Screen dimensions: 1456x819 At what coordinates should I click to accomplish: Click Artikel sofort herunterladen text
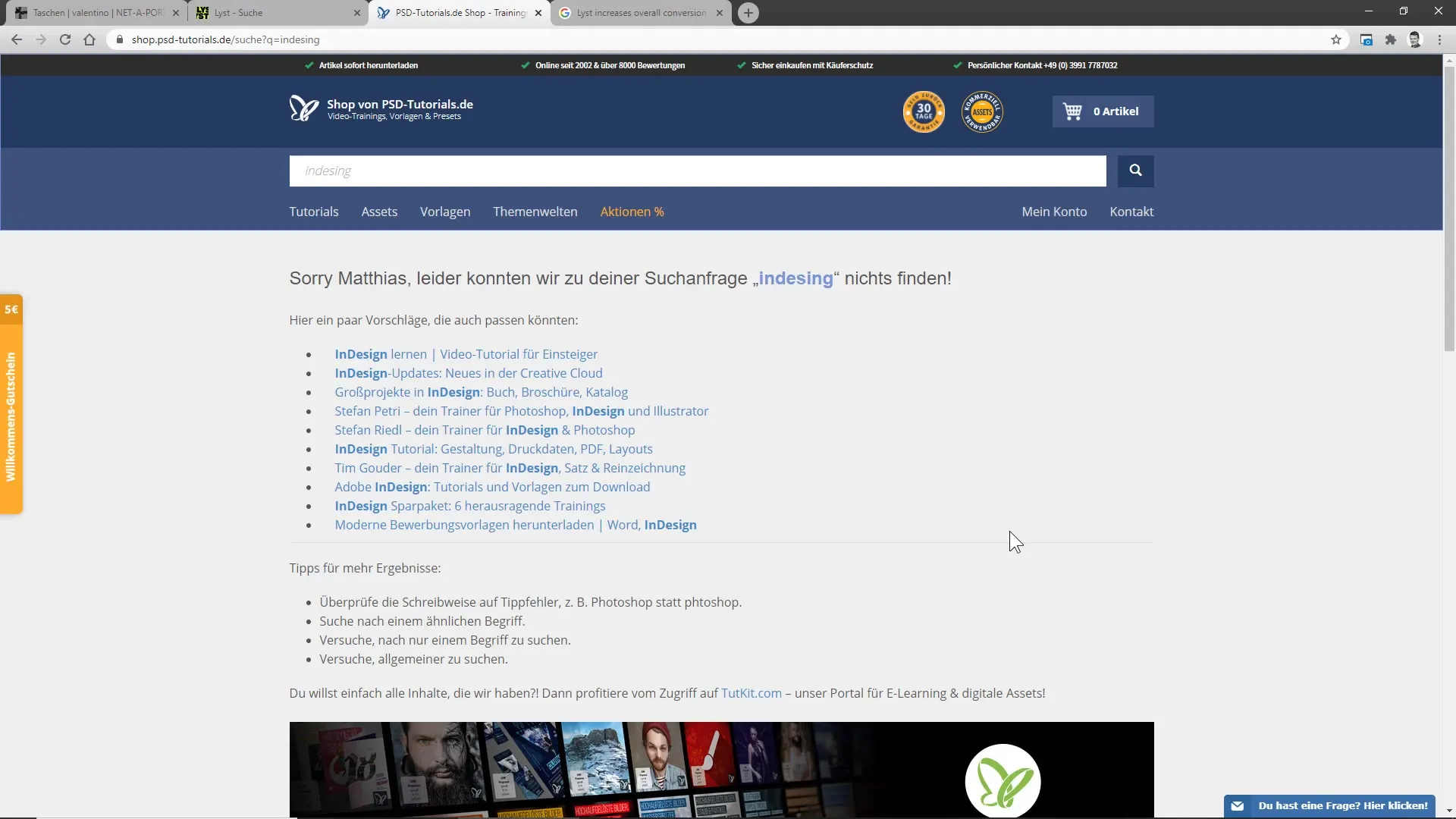coord(368,65)
